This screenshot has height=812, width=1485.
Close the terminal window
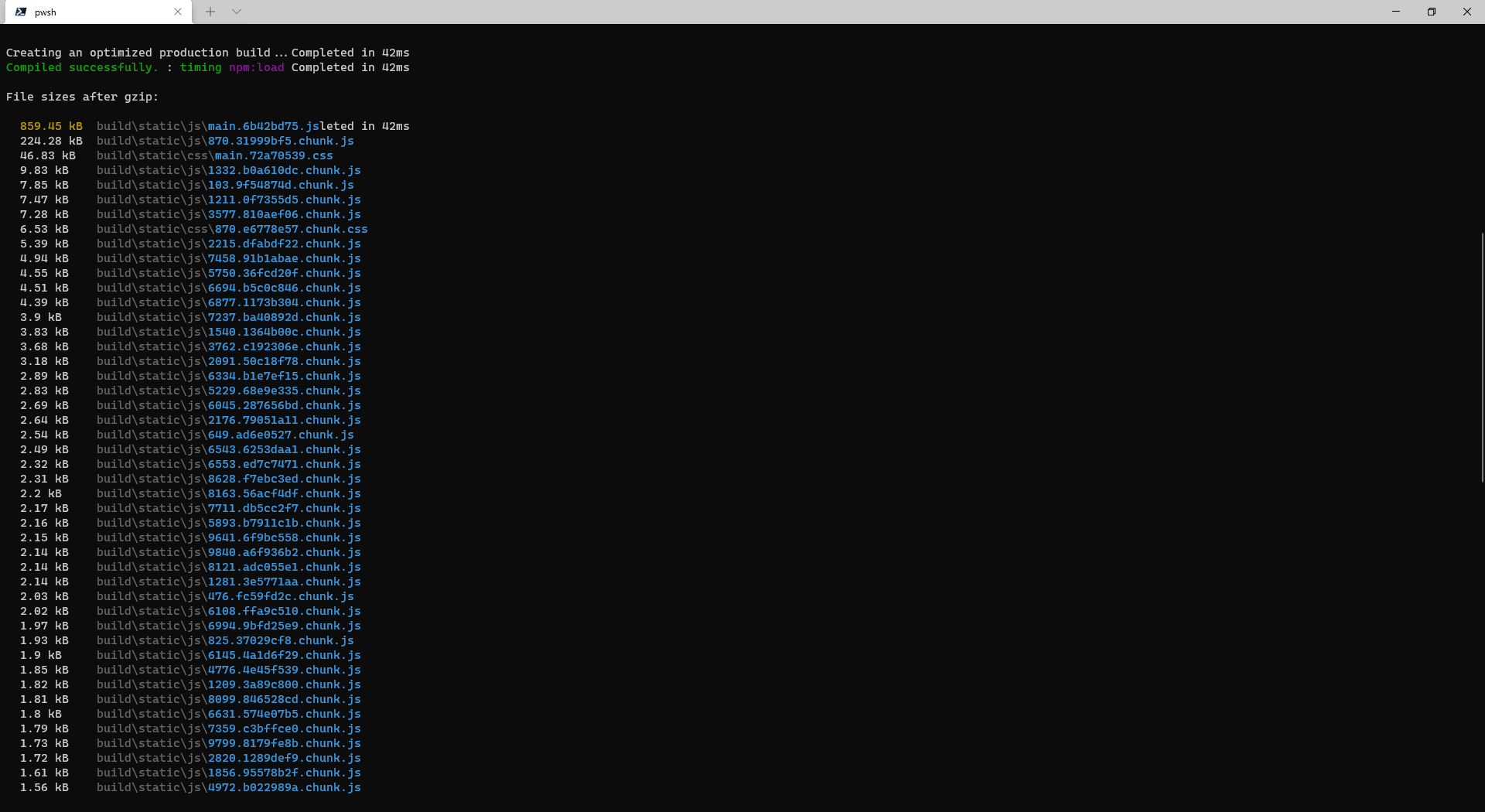click(1467, 12)
